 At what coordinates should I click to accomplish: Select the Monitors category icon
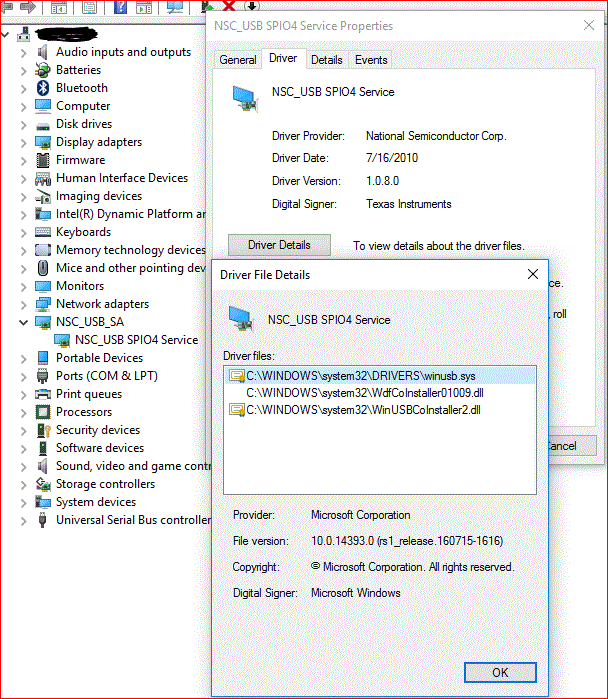[43, 286]
